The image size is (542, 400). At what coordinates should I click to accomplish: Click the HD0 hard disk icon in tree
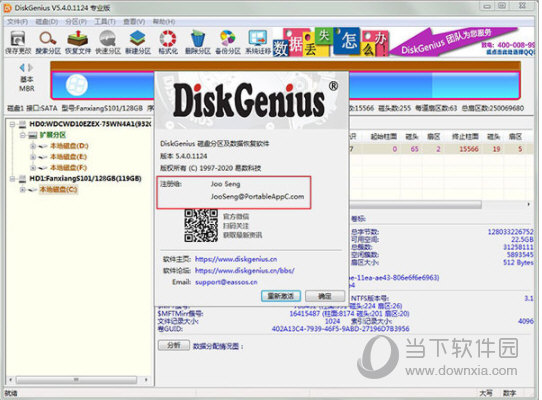[x=22, y=124]
